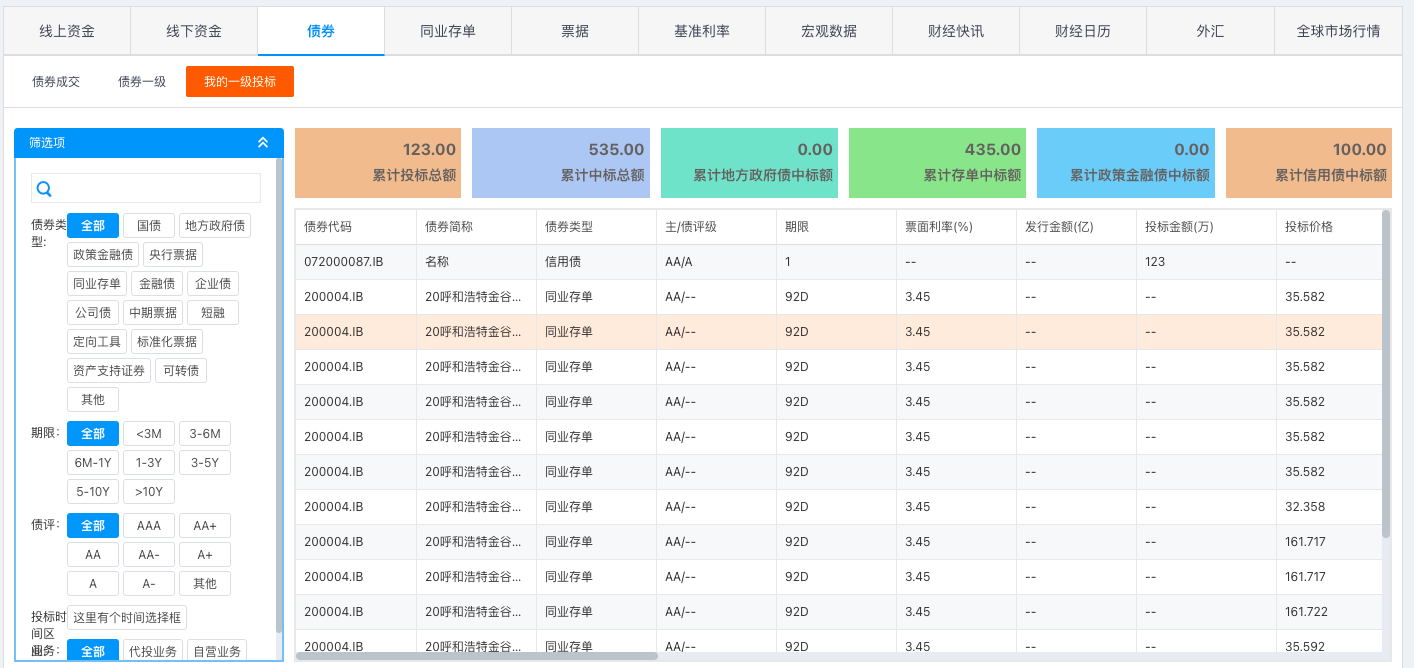Select the row with code 072000087.IB
1414x668 pixels.
coord(838,262)
